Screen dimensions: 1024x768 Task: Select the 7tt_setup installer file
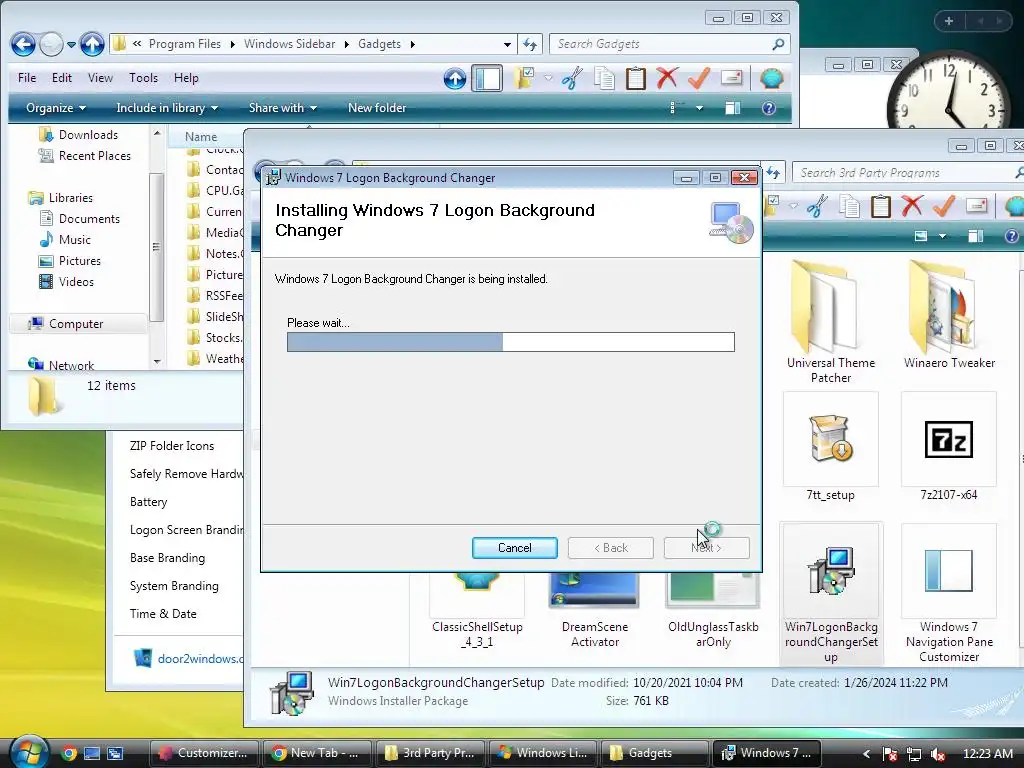(831, 447)
